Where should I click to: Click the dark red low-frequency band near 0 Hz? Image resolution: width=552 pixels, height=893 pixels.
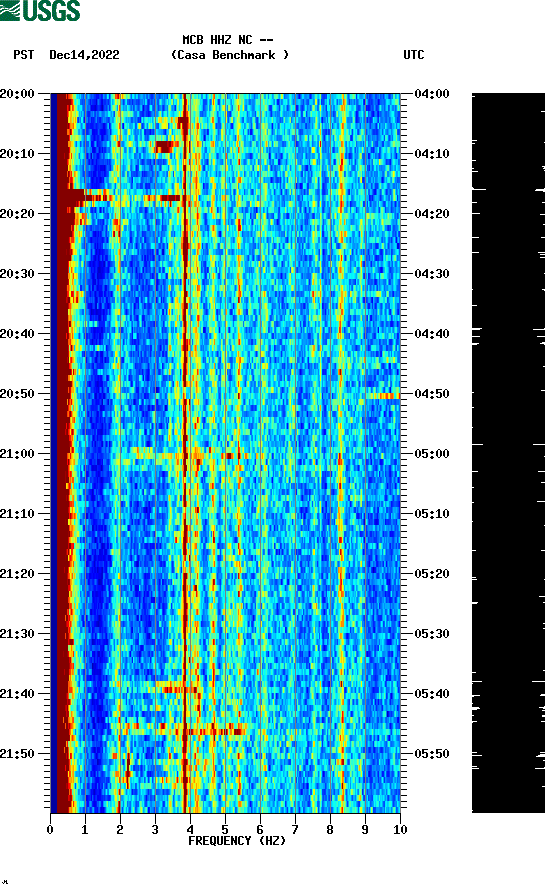[62, 453]
